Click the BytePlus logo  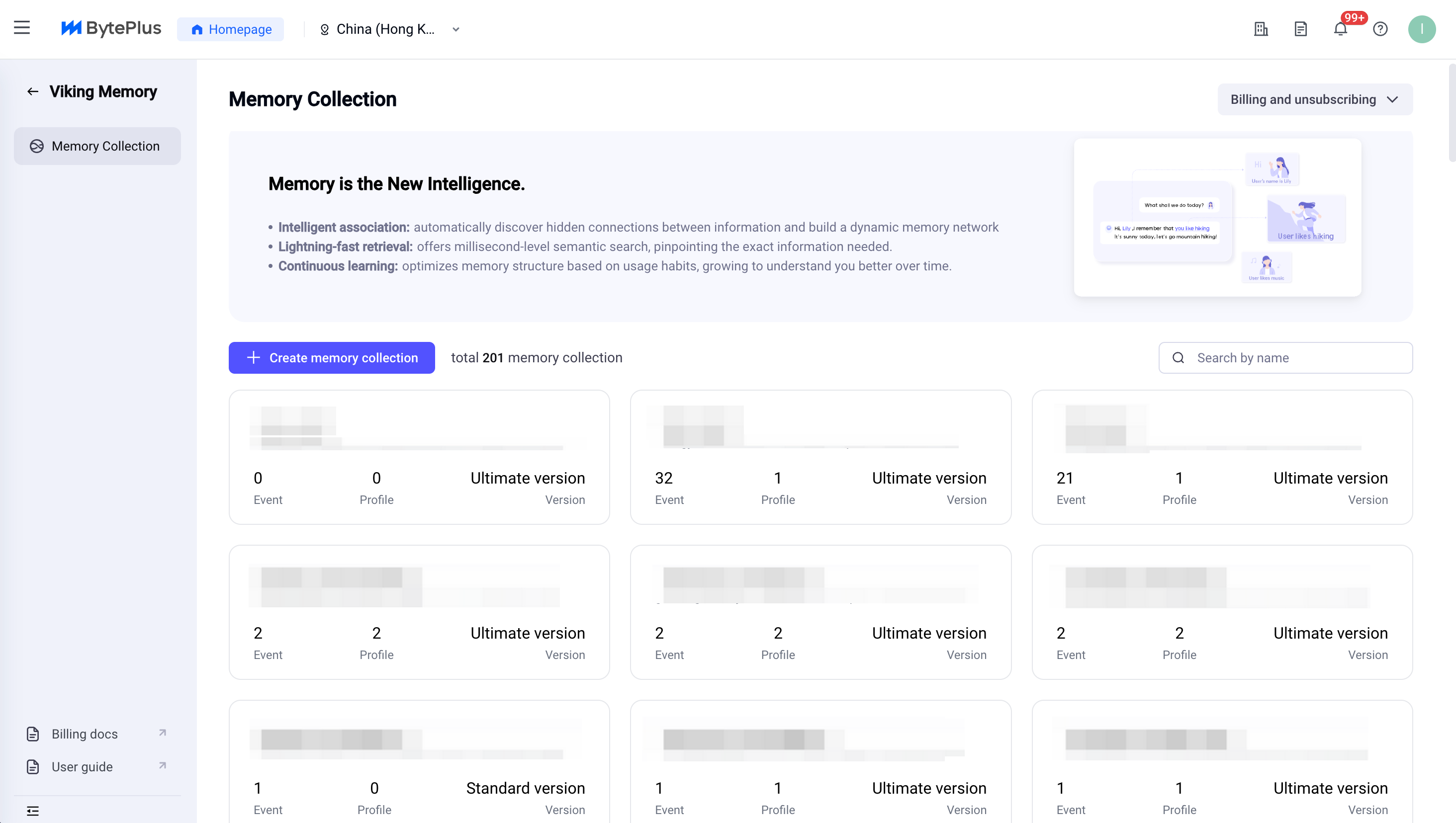[111, 28]
